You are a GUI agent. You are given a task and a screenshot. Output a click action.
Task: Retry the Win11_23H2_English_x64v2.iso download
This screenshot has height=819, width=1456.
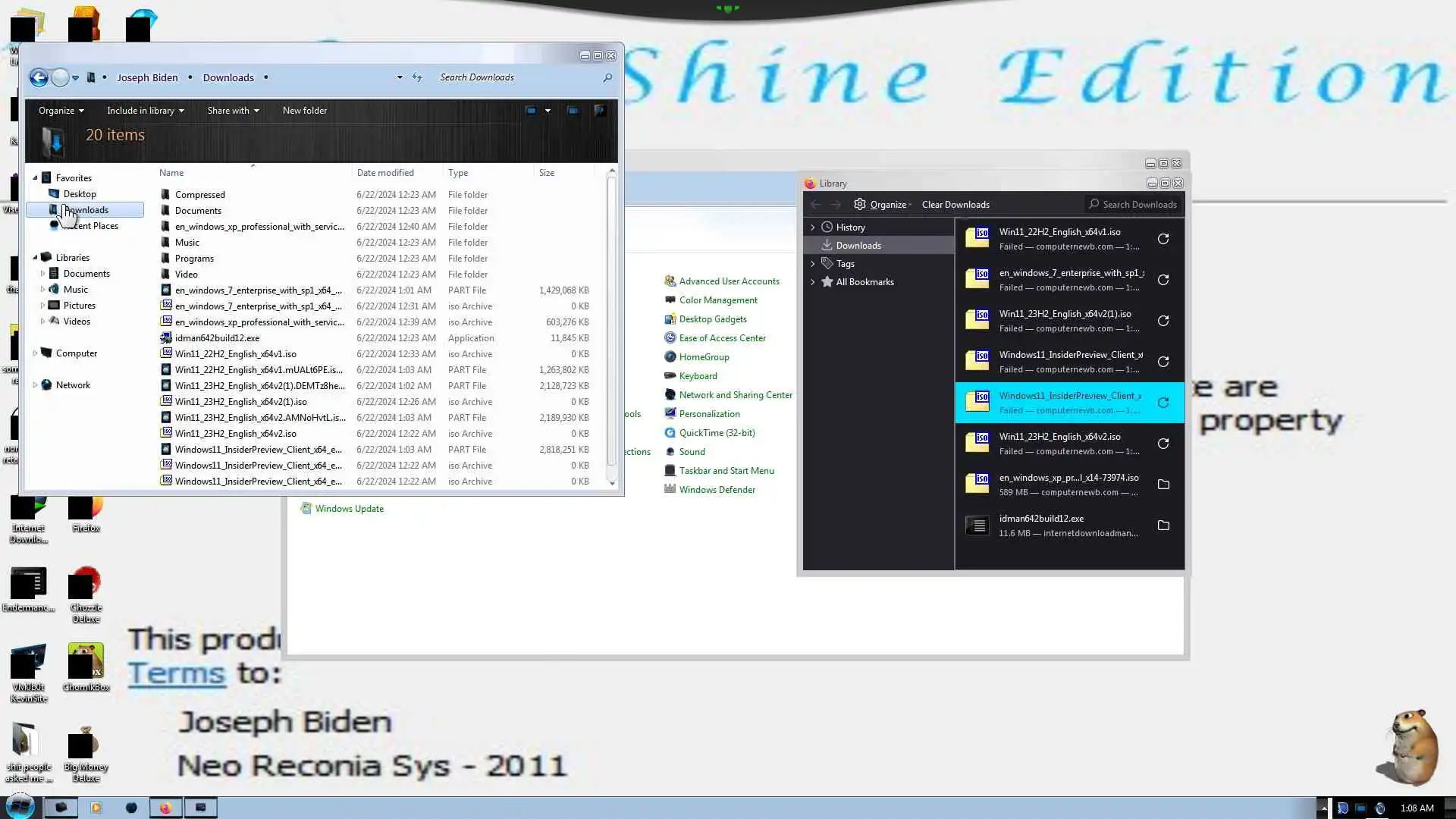pyautogui.click(x=1163, y=444)
